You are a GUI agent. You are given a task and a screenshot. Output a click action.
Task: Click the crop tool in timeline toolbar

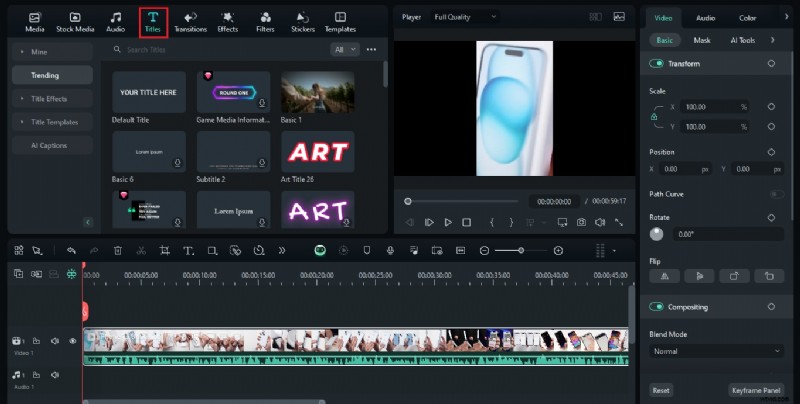coord(164,250)
